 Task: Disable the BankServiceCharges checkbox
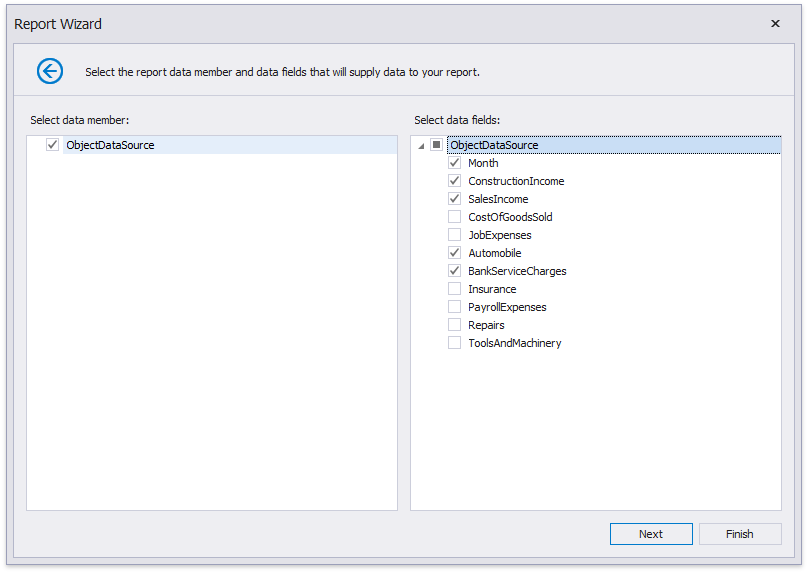[455, 271]
